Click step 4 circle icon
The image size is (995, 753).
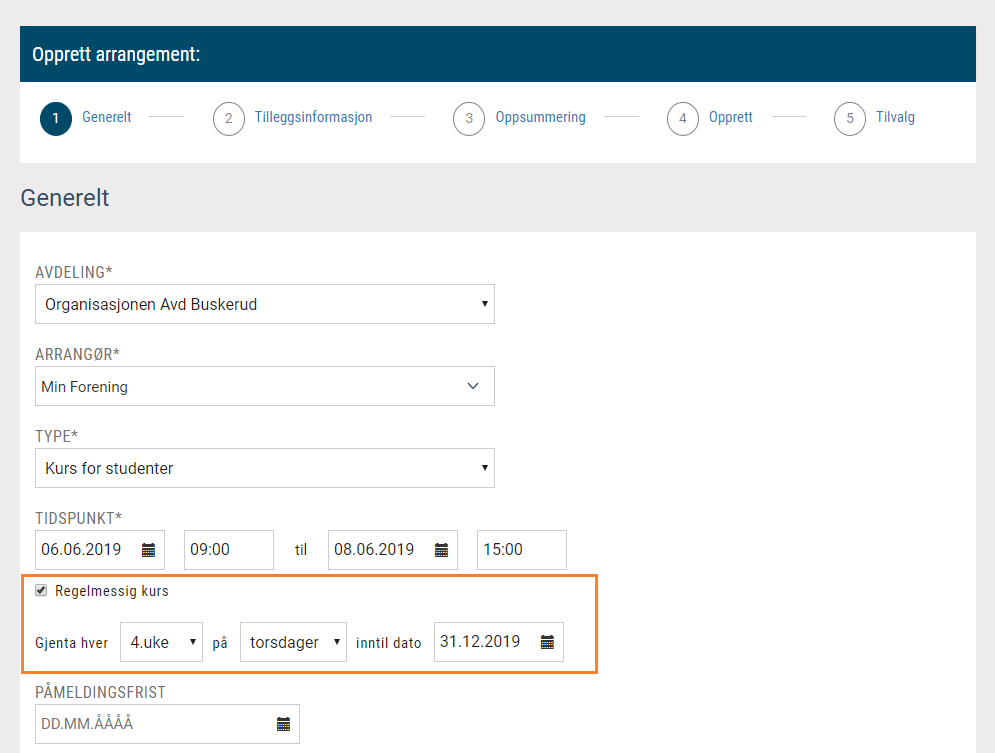[x=683, y=119]
